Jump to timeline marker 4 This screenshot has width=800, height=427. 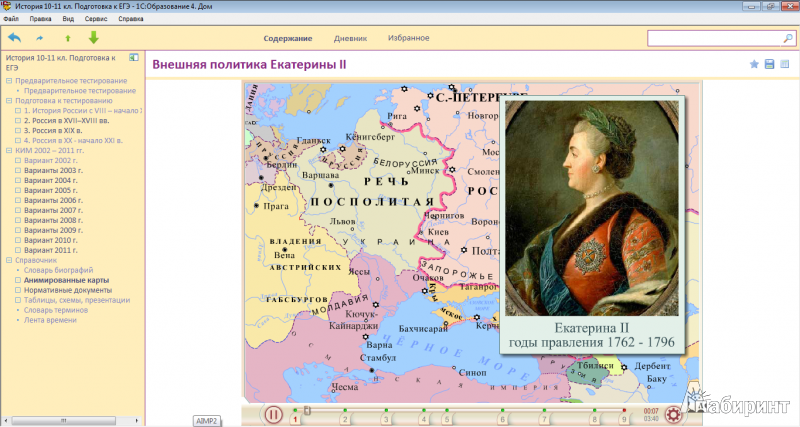coord(423,419)
